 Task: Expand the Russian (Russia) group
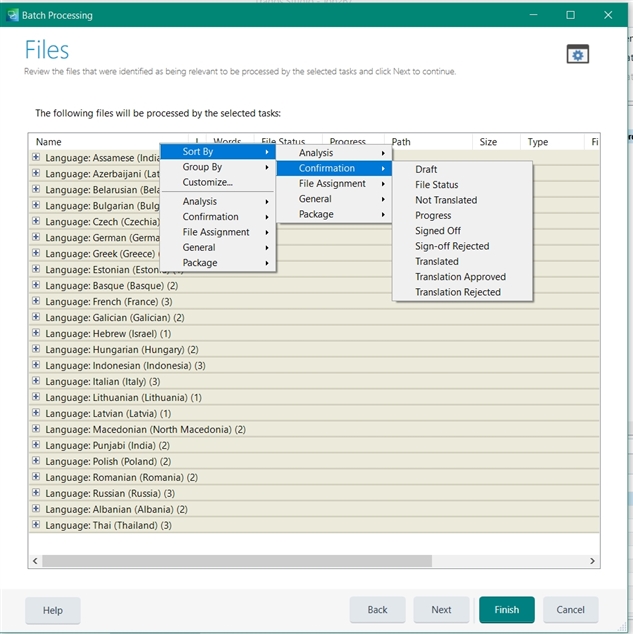click(x=36, y=492)
